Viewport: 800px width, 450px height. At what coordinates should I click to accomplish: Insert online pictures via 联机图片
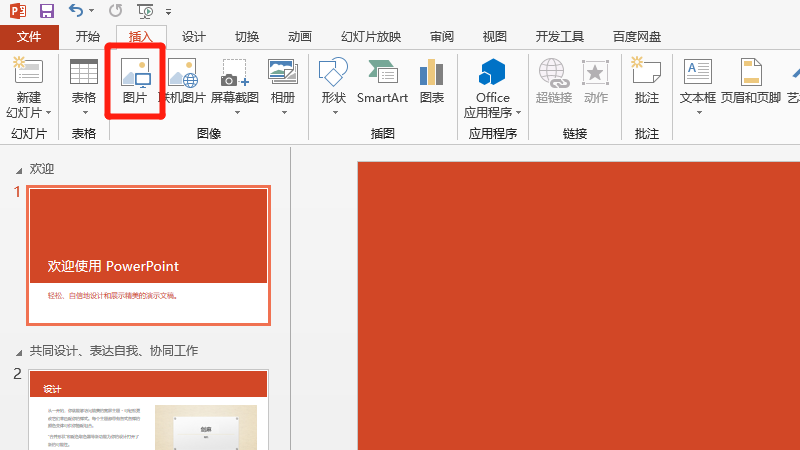coord(183,81)
